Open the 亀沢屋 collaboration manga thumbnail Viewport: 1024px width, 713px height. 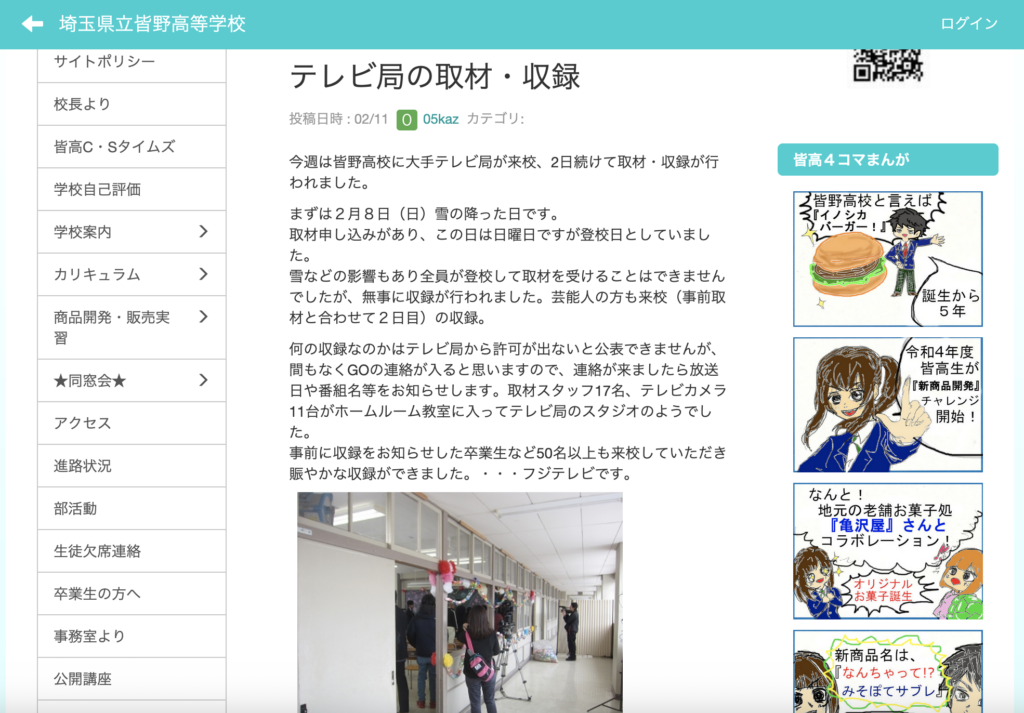(x=887, y=551)
